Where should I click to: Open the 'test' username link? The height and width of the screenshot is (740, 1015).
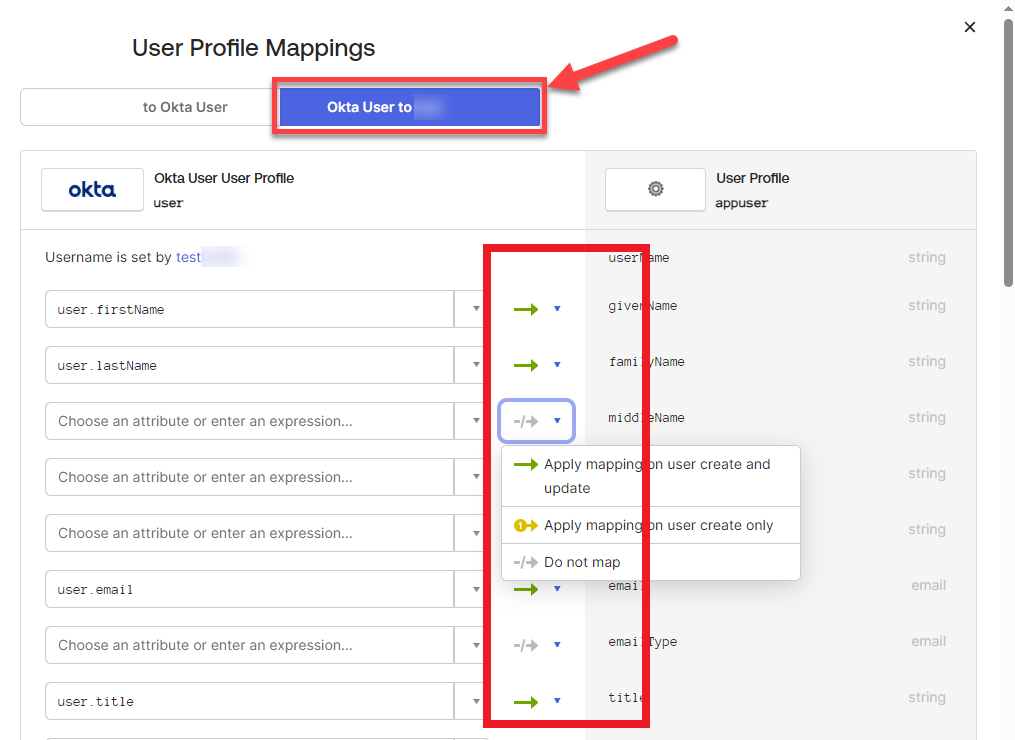pyautogui.click(x=188, y=257)
